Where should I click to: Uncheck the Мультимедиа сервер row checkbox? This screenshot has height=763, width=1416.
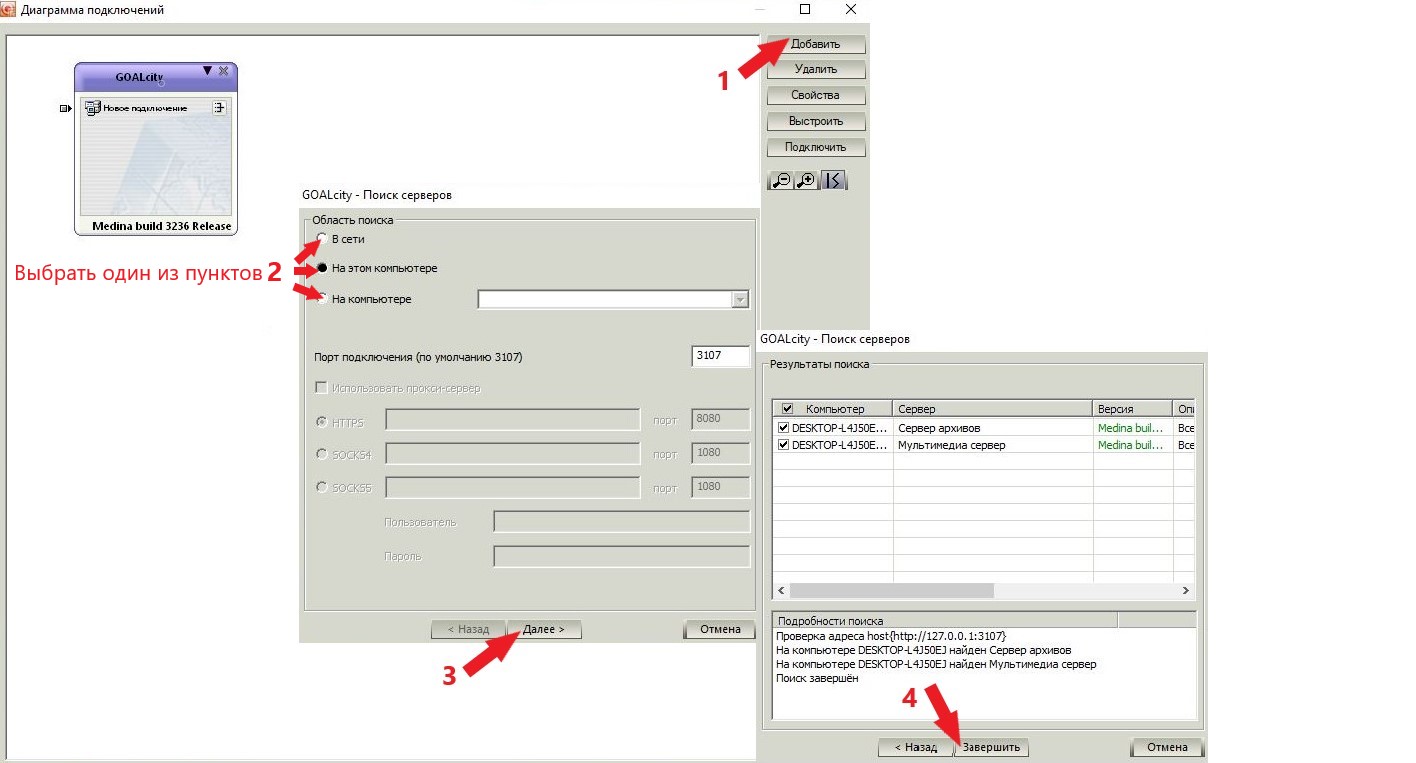[784, 445]
